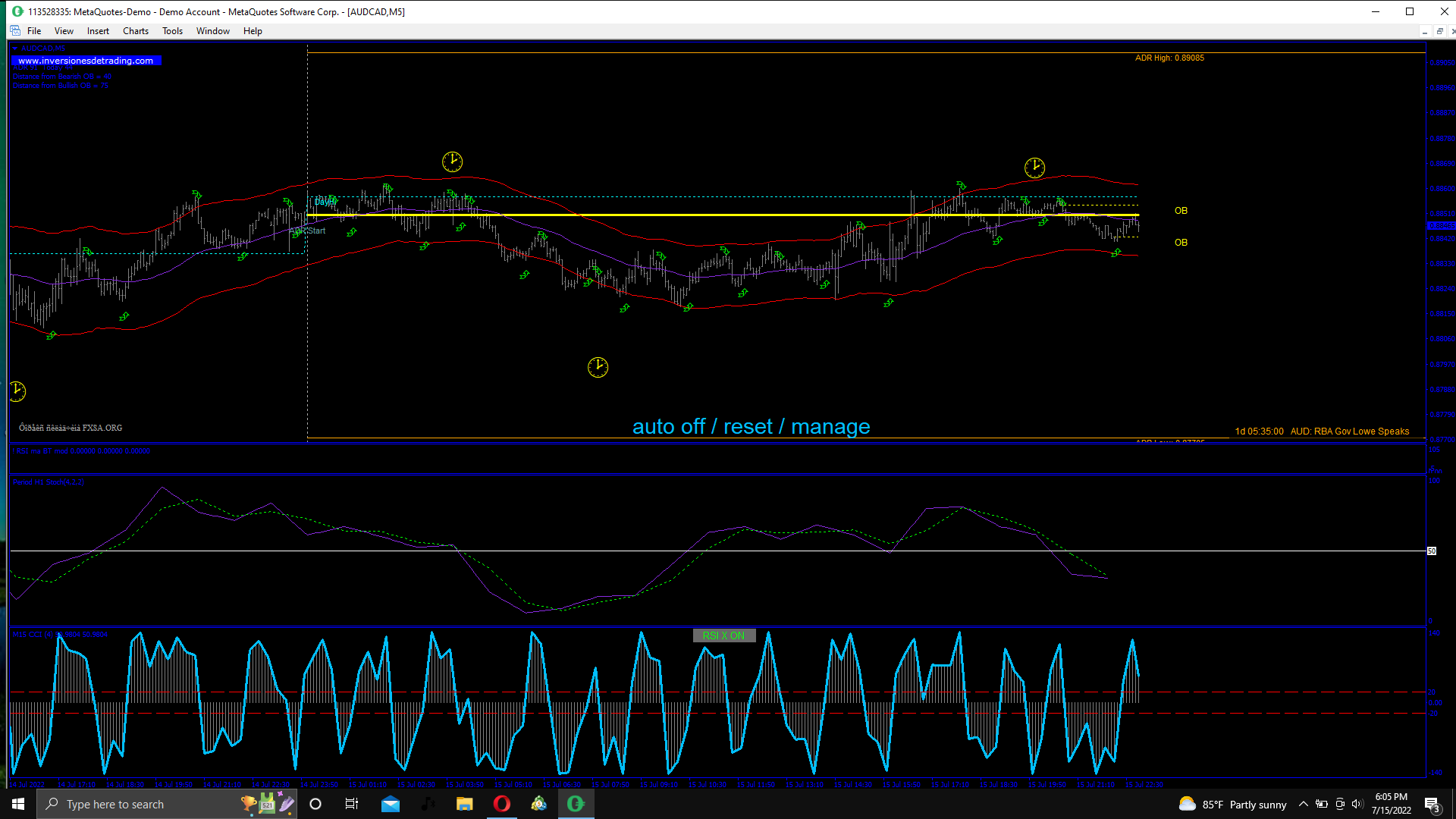Click the yellow clock icon near the upper right band

[x=1034, y=168]
